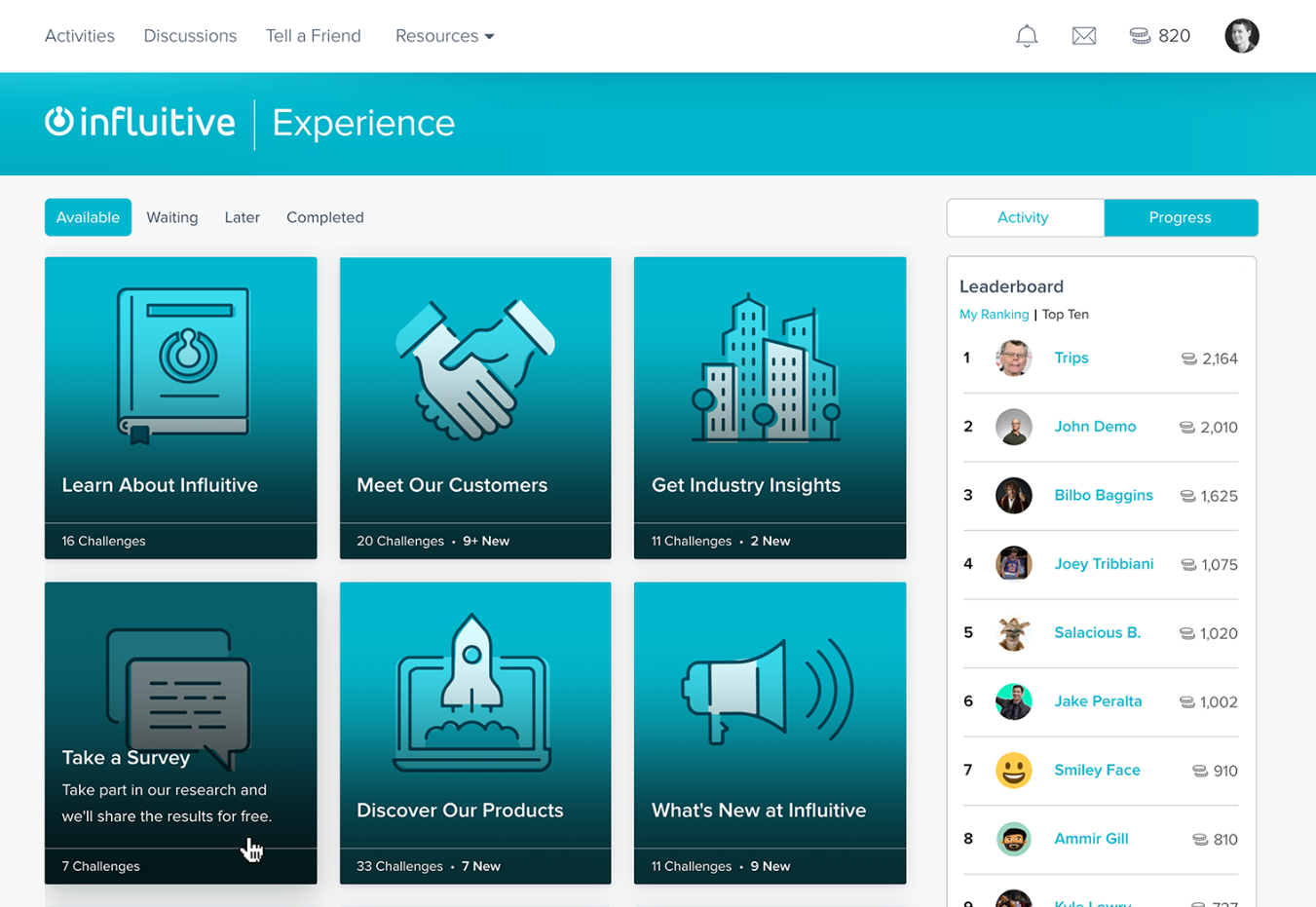Check your coin balance of 820 points

coord(1159,35)
